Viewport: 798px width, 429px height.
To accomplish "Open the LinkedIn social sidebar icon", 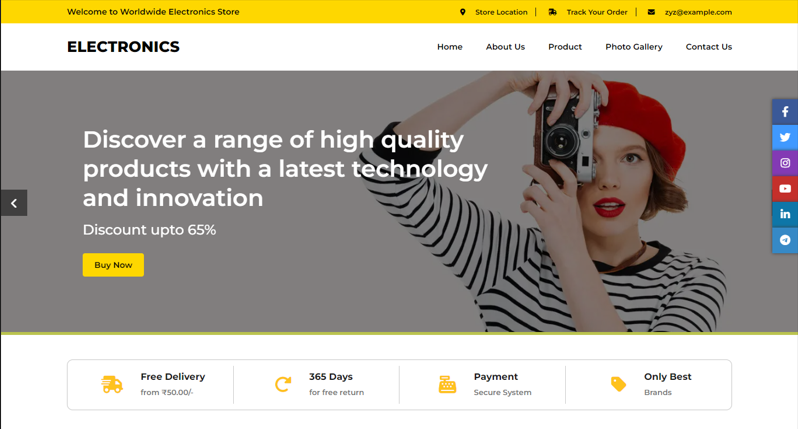I will [x=785, y=214].
